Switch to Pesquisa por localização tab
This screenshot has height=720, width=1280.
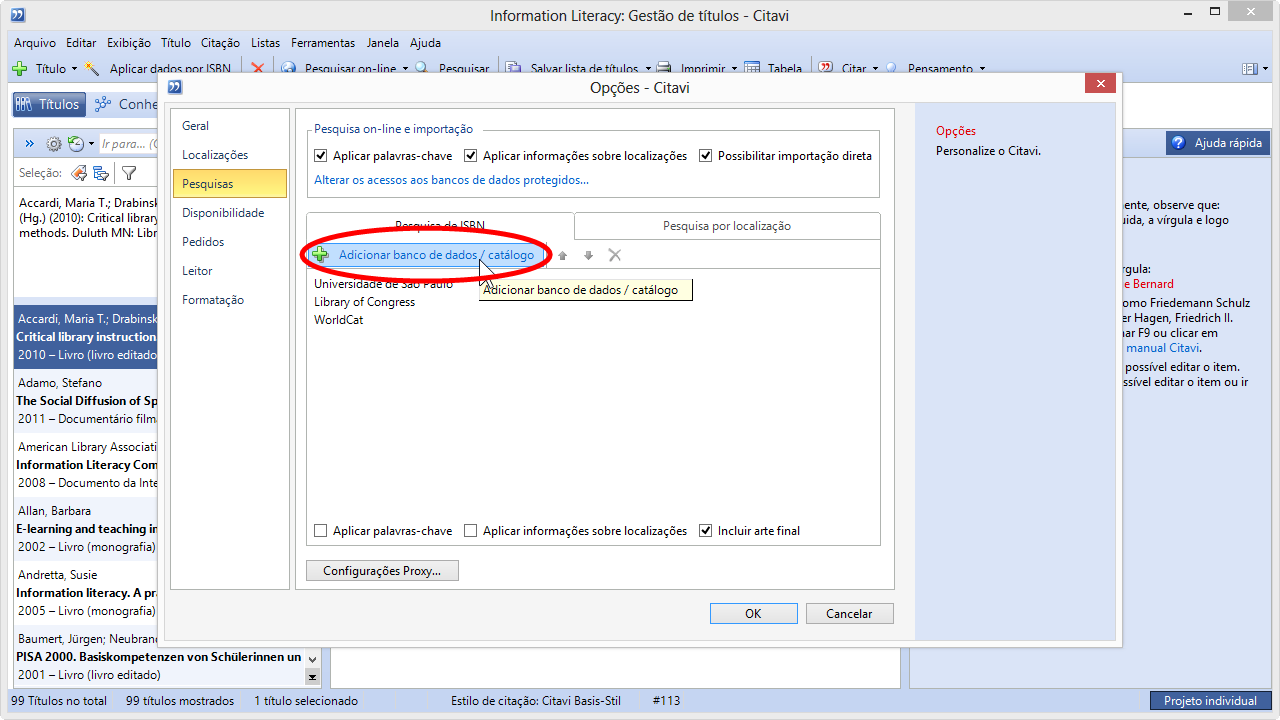tap(727, 226)
